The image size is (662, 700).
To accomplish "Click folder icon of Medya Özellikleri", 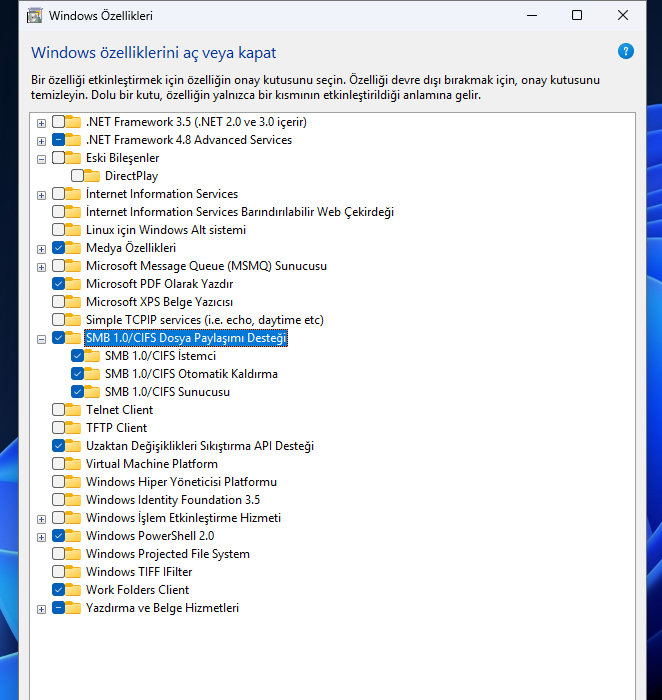I will 73,247.
